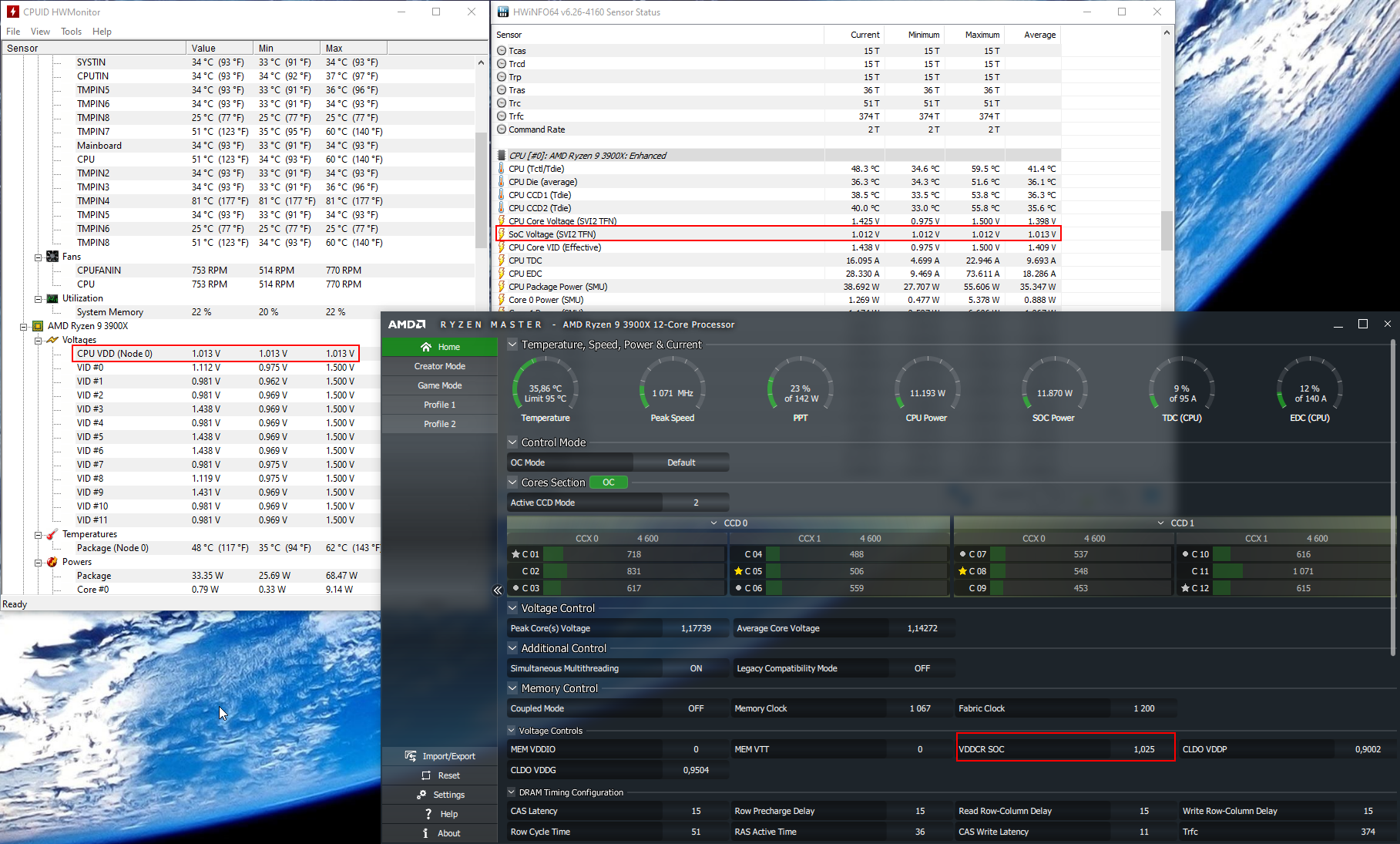Click the OC Mode Default value
This screenshot has width=1400, height=844.
point(681,462)
